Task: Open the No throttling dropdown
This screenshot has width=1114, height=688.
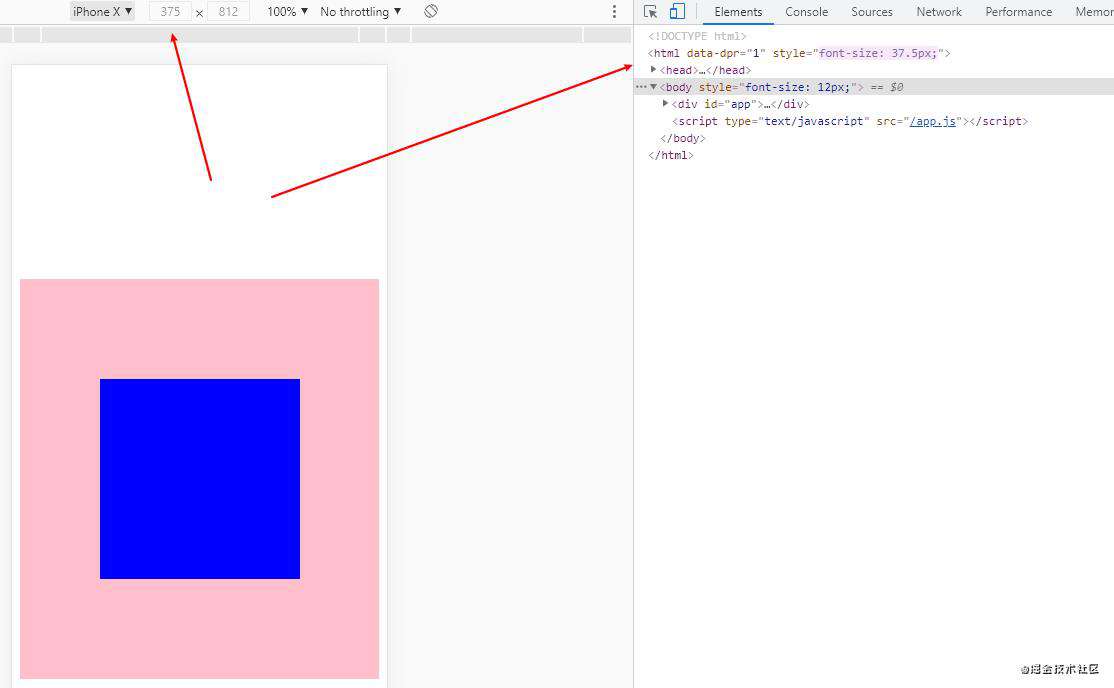Action: coord(361,11)
